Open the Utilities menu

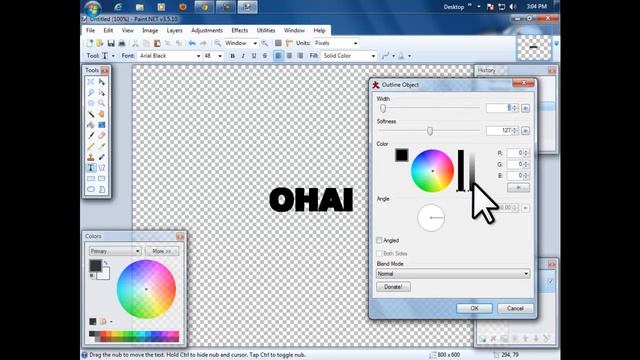tap(266, 31)
